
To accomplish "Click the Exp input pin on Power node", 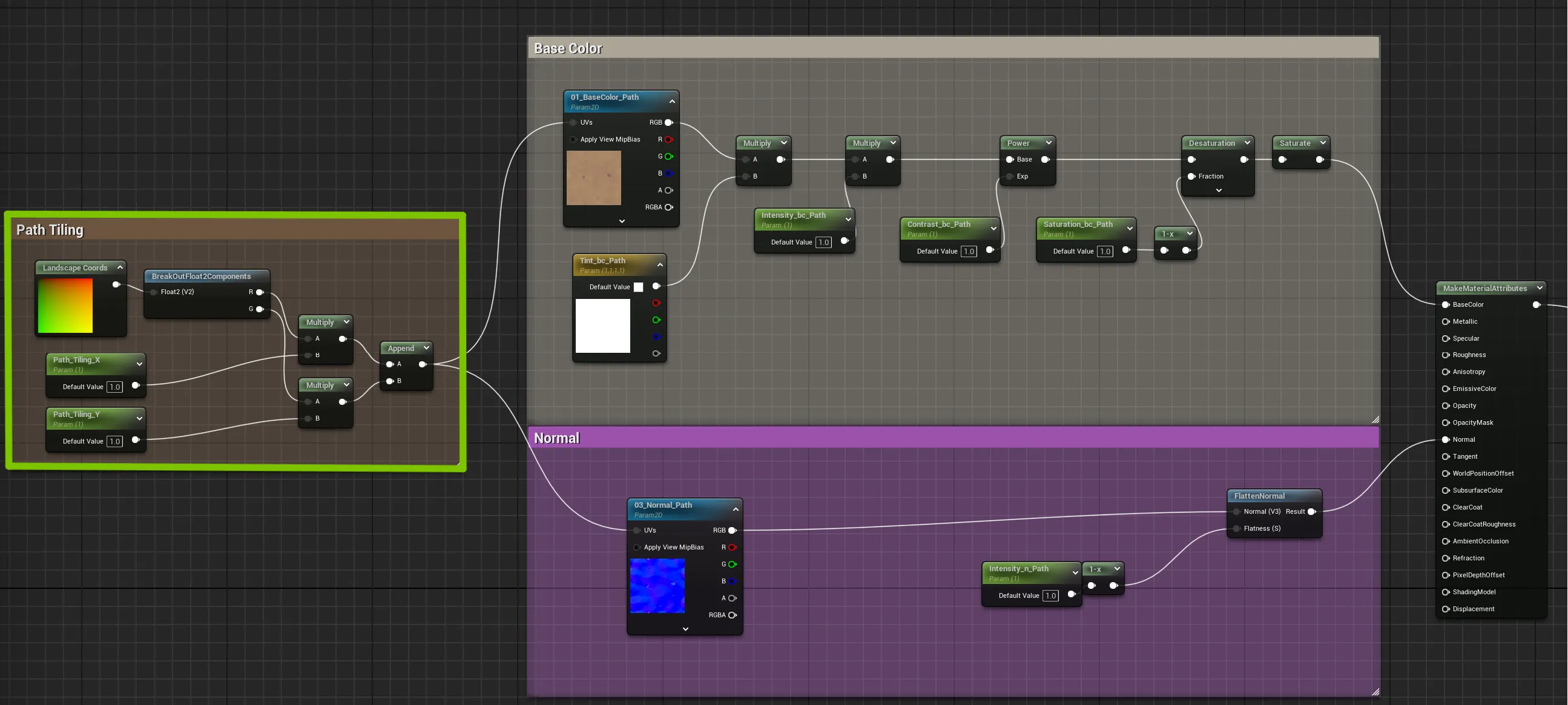I will tap(1010, 177).
